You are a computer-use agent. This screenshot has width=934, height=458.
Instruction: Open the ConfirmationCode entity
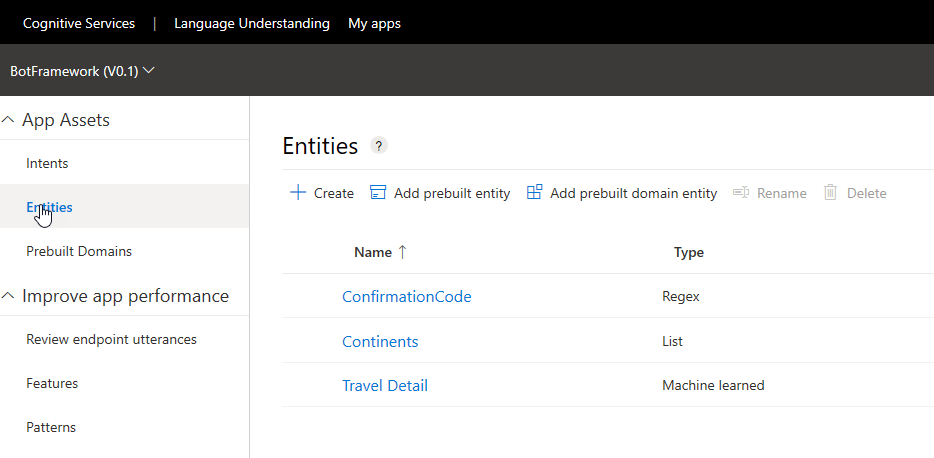[x=406, y=297]
